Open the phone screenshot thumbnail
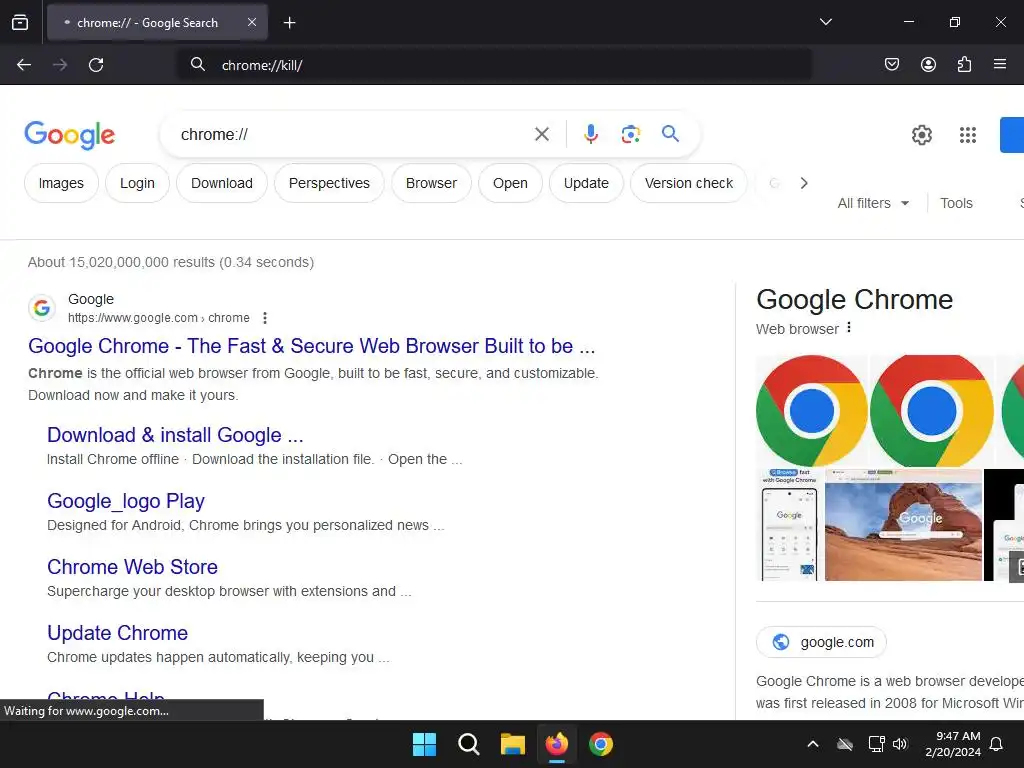Image resolution: width=1024 pixels, height=768 pixels. point(790,524)
